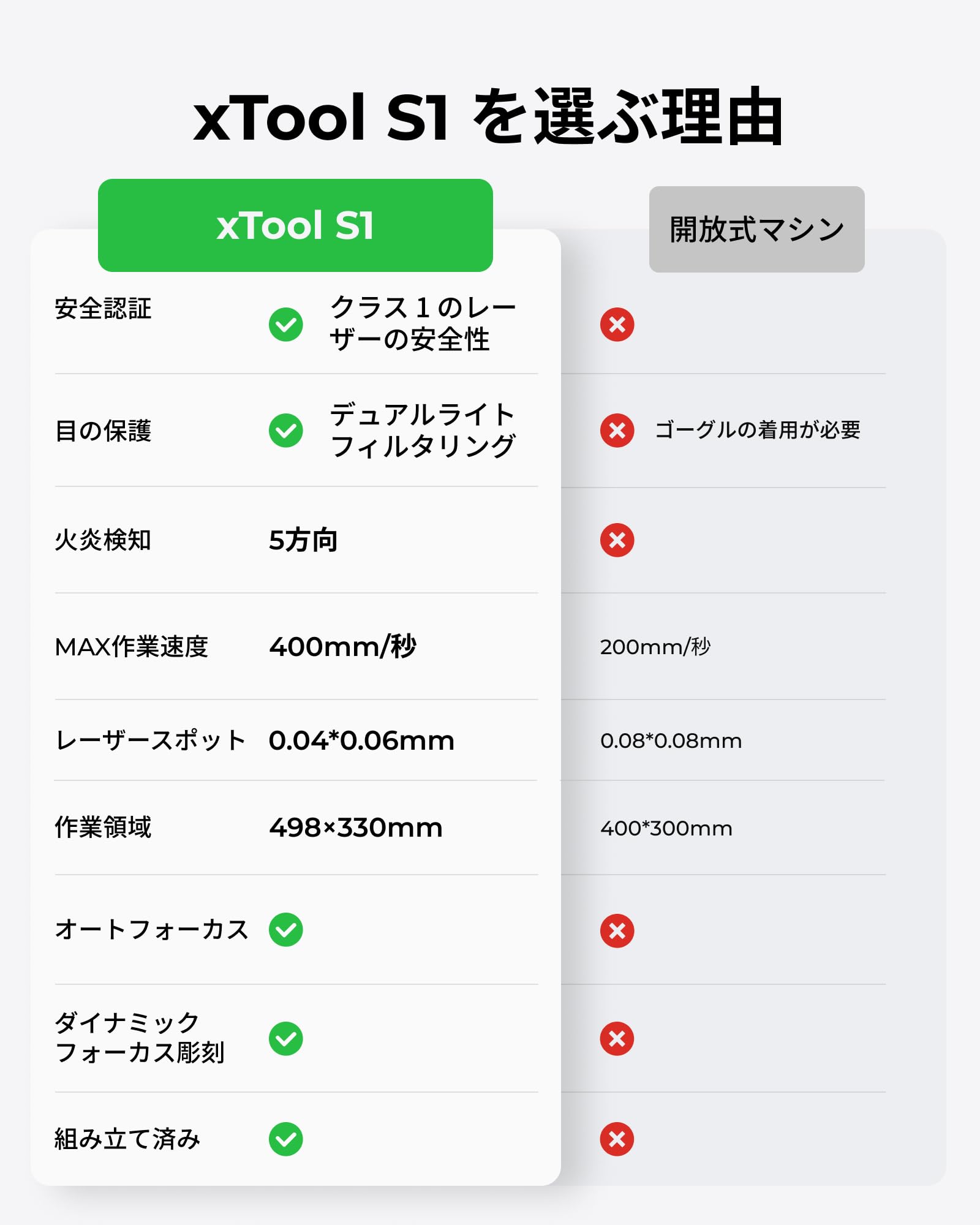Click the 400mm/秒 speed value
This screenshot has height=1225, width=980.
tap(343, 646)
